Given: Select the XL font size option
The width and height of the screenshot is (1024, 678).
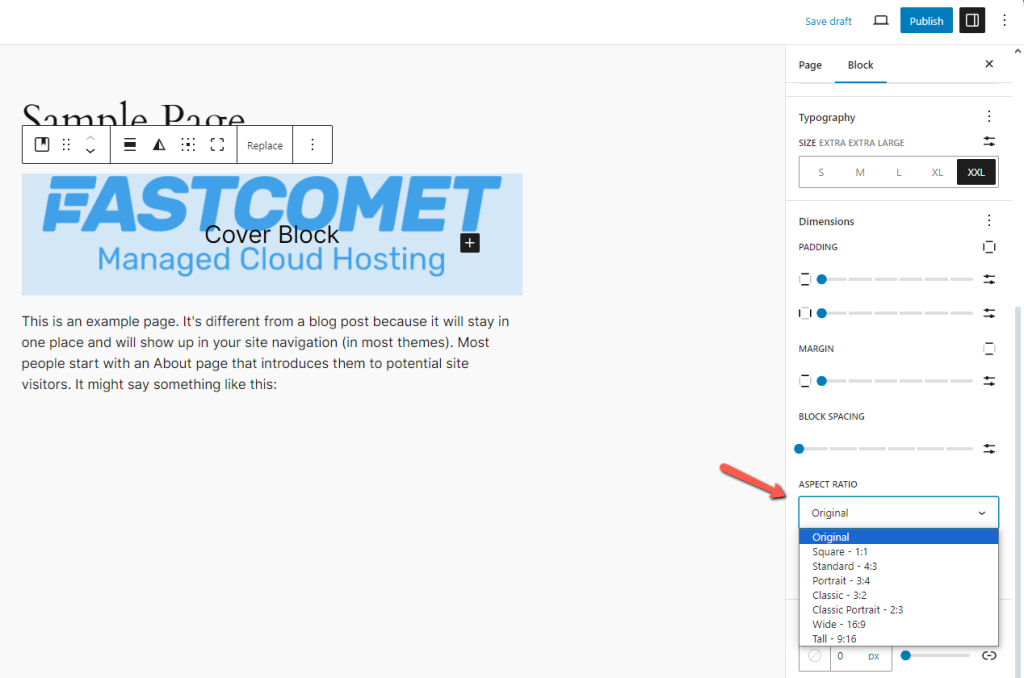Looking at the screenshot, I should click(x=937, y=171).
